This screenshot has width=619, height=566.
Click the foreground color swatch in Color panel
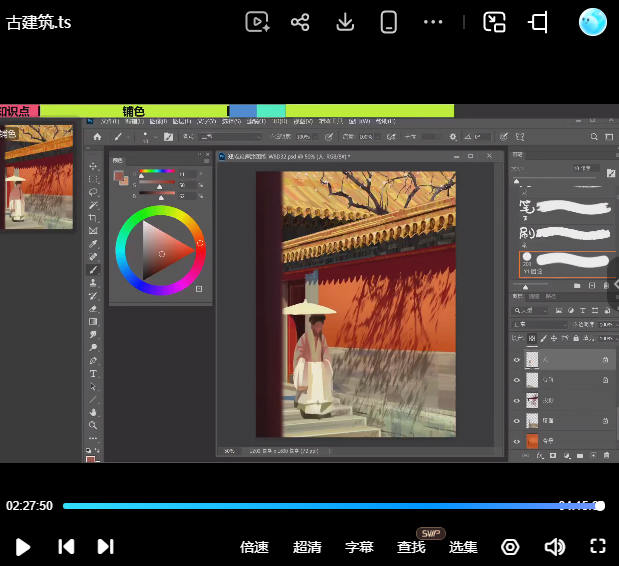(118, 176)
